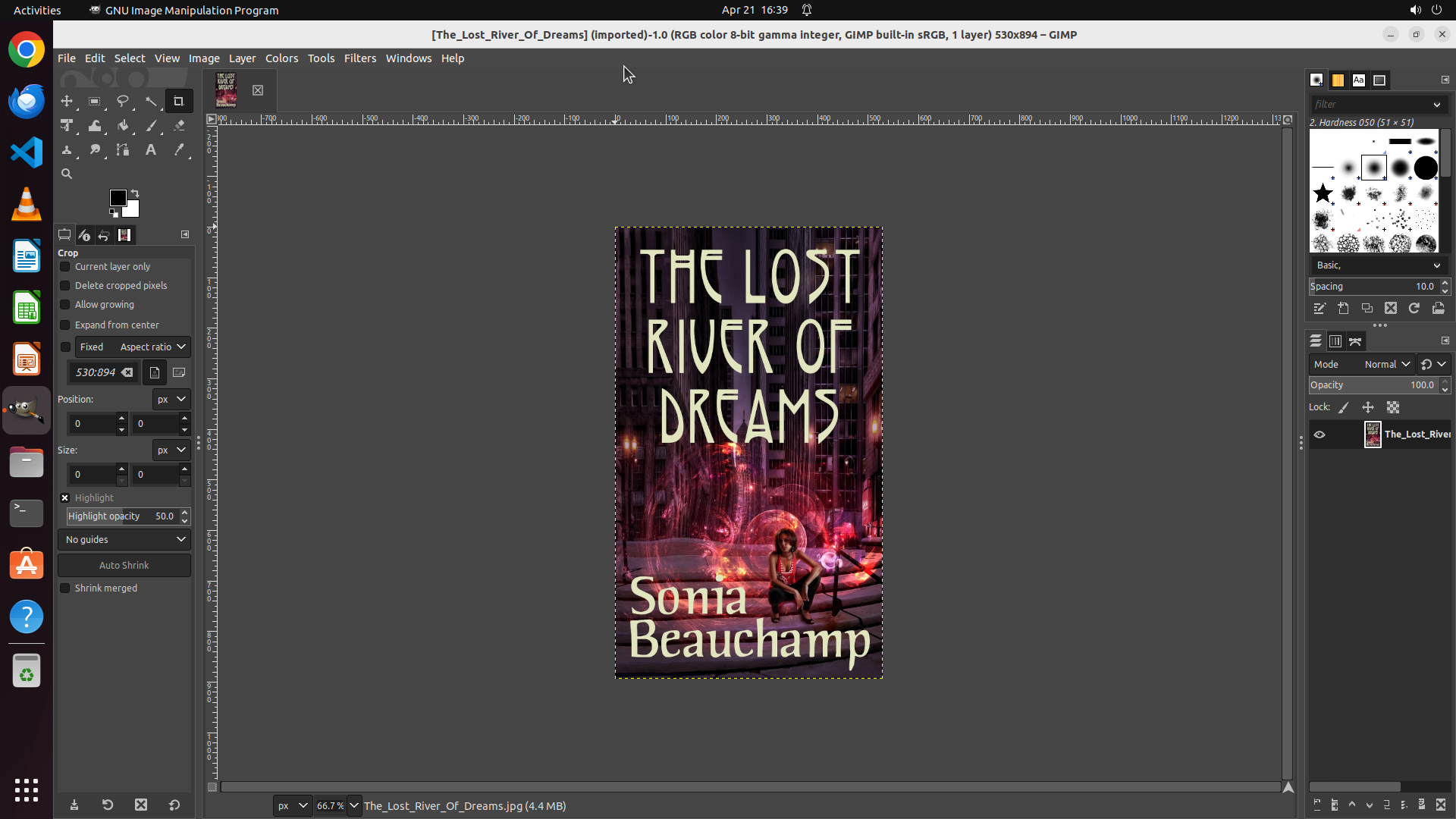Open the Filters menu

tap(359, 58)
